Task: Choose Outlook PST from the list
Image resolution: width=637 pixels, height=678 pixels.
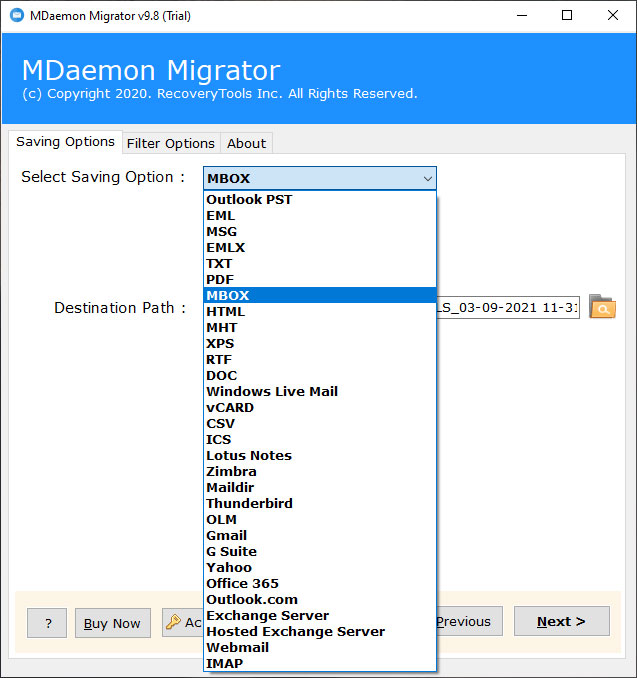Action: tap(320, 199)
